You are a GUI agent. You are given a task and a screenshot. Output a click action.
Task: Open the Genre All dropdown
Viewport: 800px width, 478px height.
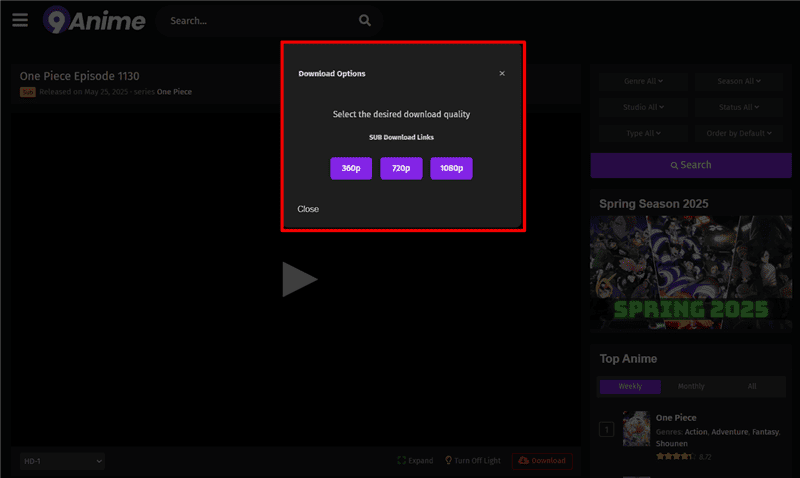(x=643, y=81)
